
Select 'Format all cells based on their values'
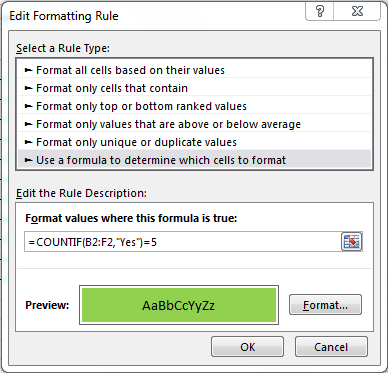[194, 70]
